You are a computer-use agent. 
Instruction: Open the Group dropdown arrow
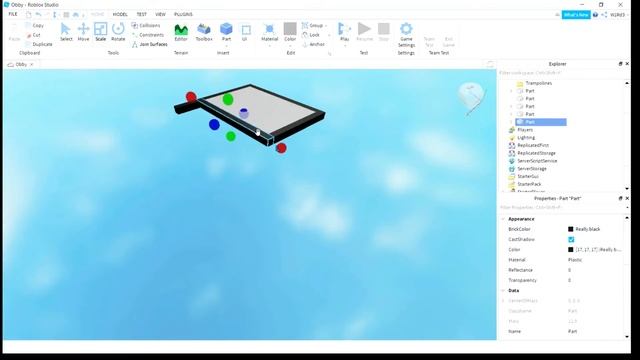(x=326, y=26)
